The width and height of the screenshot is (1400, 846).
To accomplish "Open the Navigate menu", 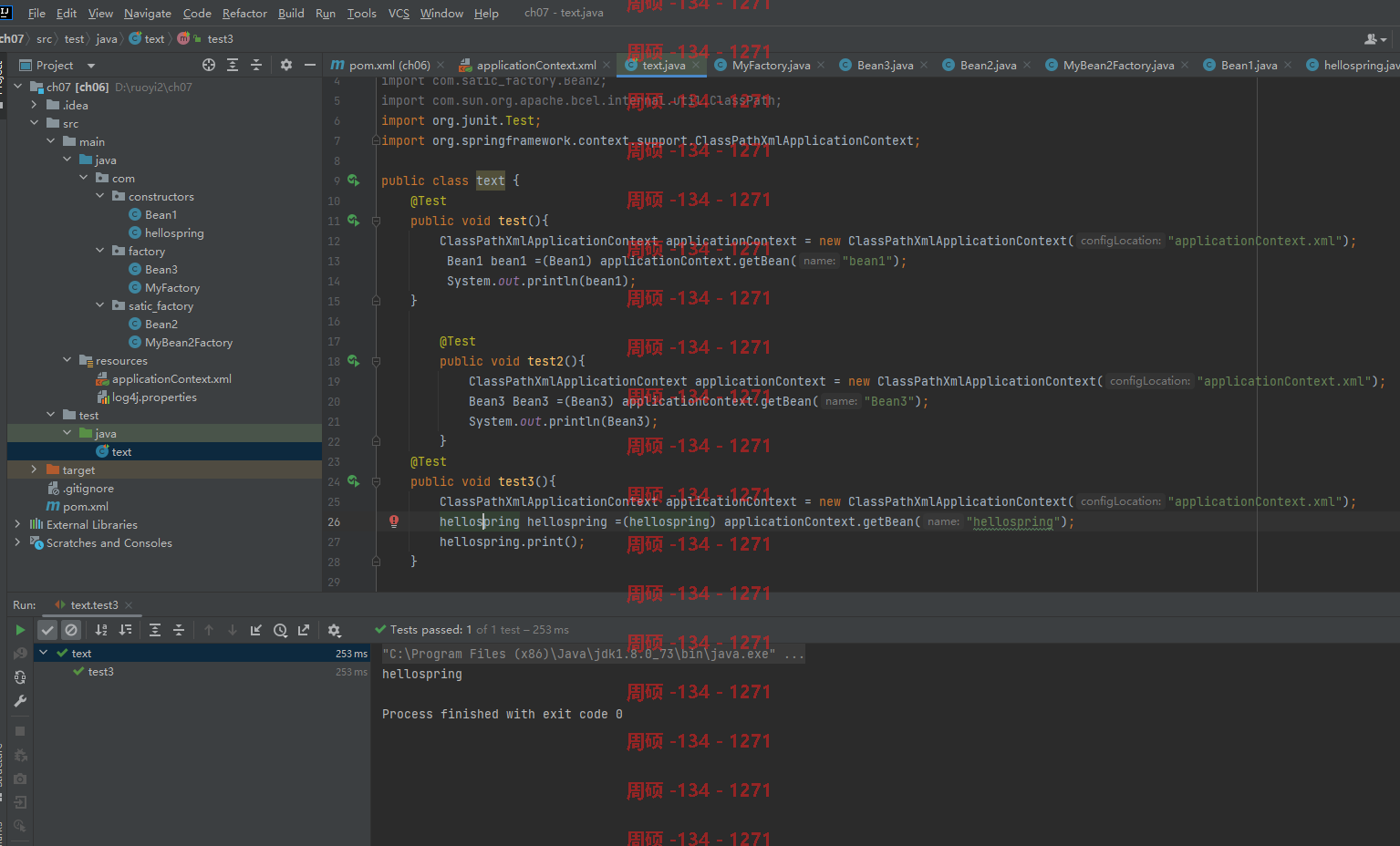I will point(148,13).
